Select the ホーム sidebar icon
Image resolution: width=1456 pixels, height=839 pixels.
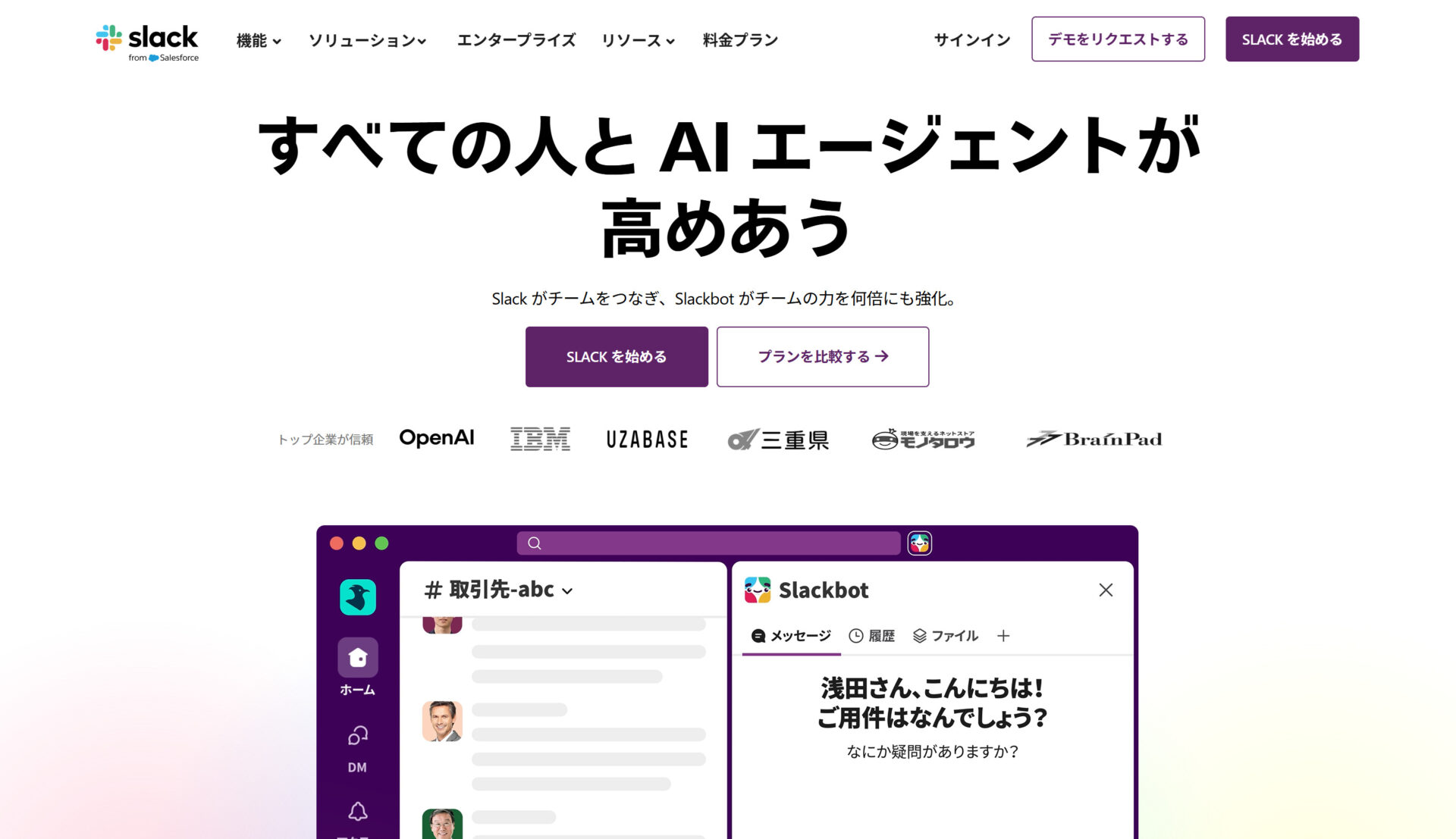click(358, 658)
